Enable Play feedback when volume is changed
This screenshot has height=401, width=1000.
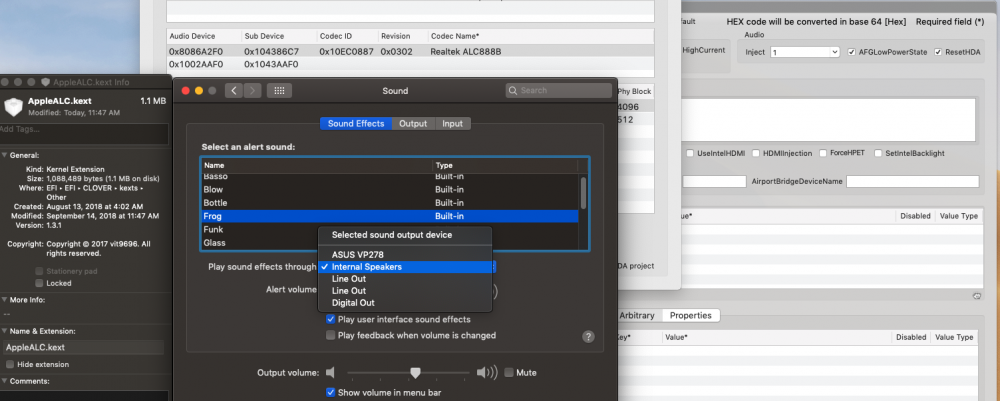[330, 335]
